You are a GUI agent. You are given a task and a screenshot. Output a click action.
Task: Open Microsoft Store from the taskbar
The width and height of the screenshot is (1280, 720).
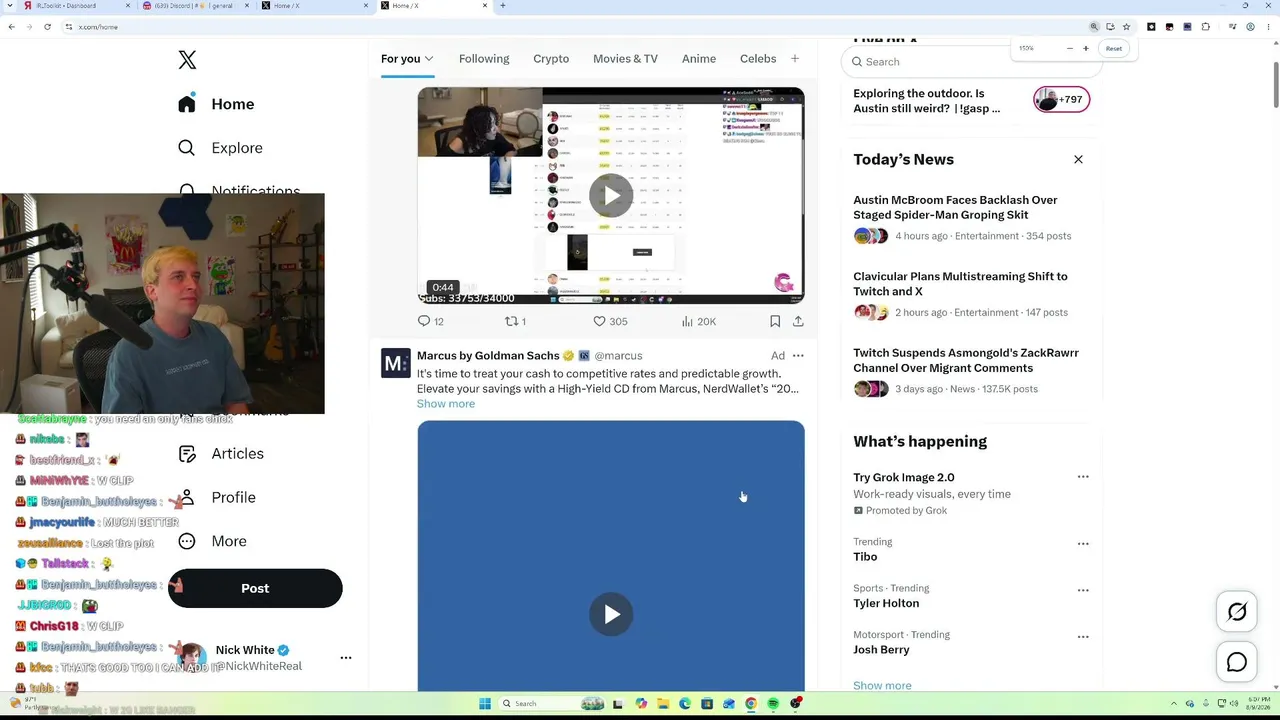[x=707, y=704]
